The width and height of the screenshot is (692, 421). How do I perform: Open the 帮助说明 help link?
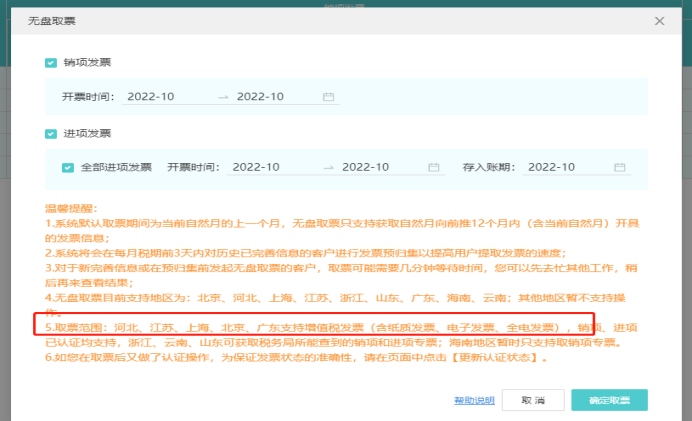pos(474,400)
